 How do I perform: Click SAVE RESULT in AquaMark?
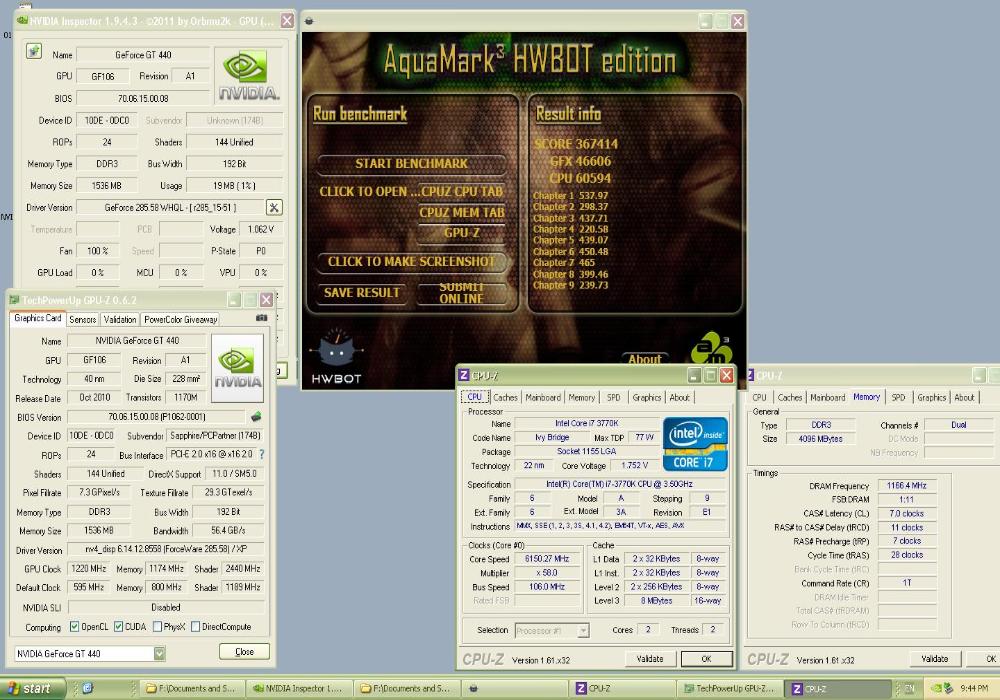(x=362, y=293)
